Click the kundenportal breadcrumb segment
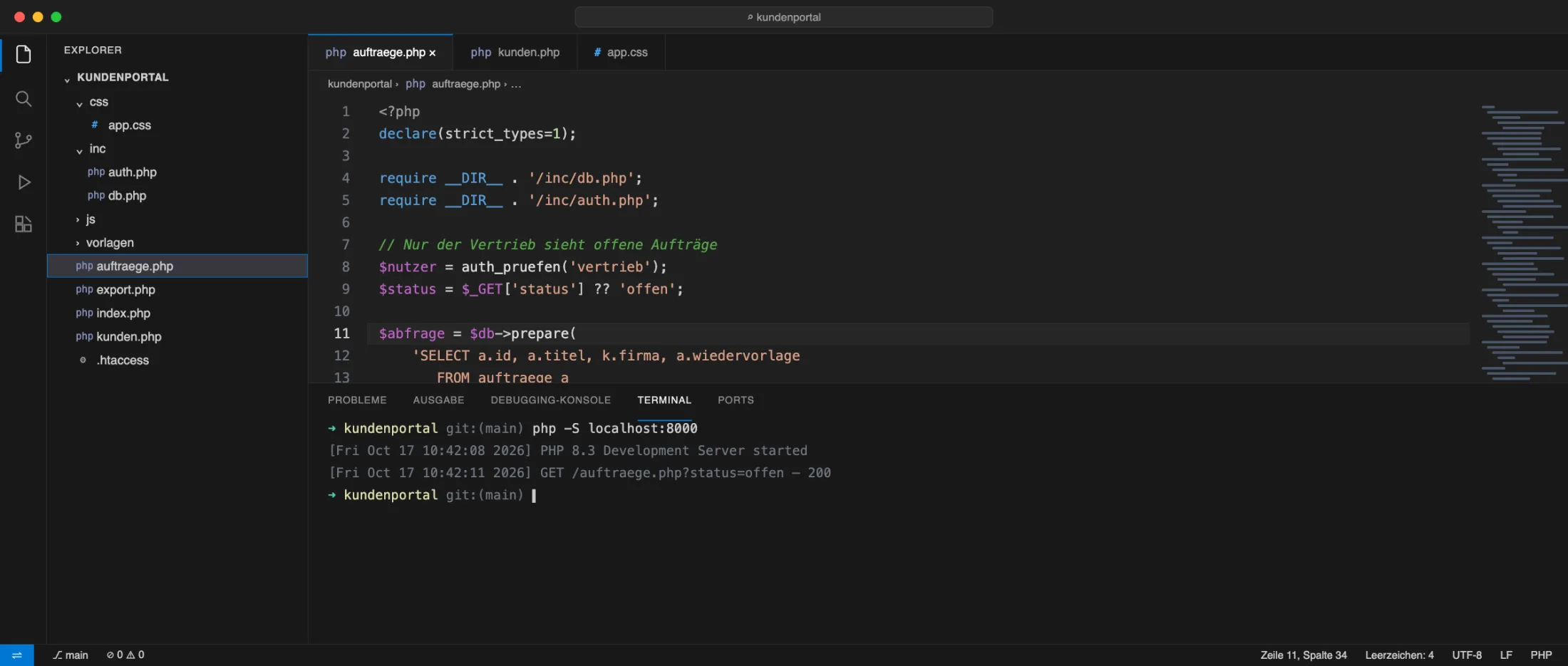Viewport: 1568px width, 666px height. tap(359, 84)
